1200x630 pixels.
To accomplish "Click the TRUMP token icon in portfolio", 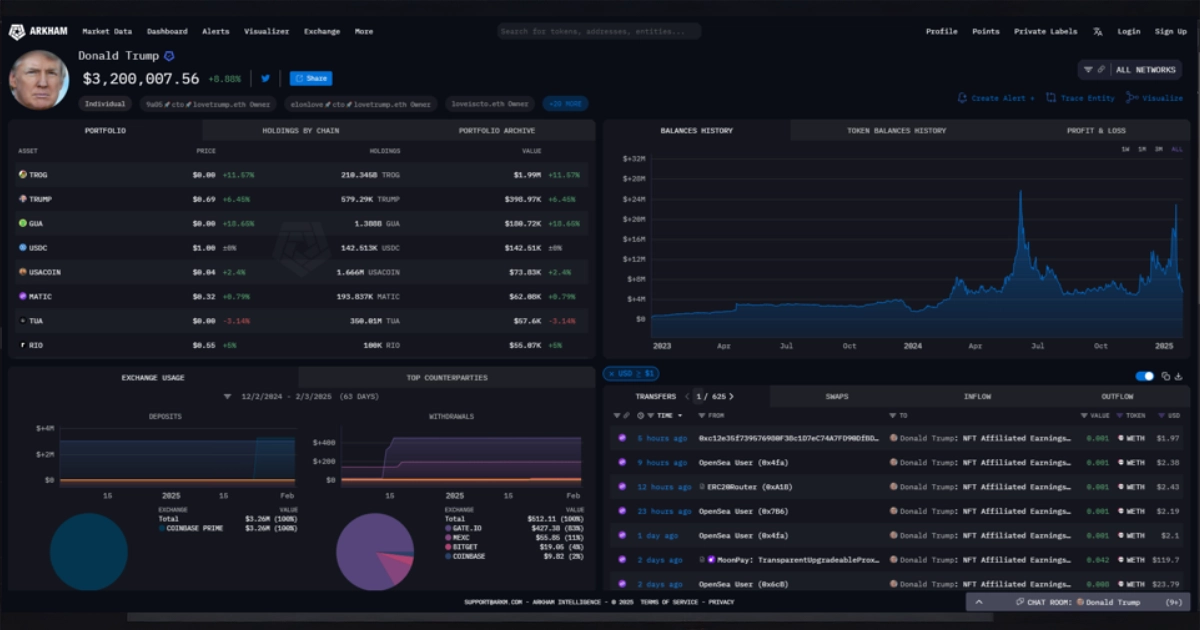I will [22, 199].
